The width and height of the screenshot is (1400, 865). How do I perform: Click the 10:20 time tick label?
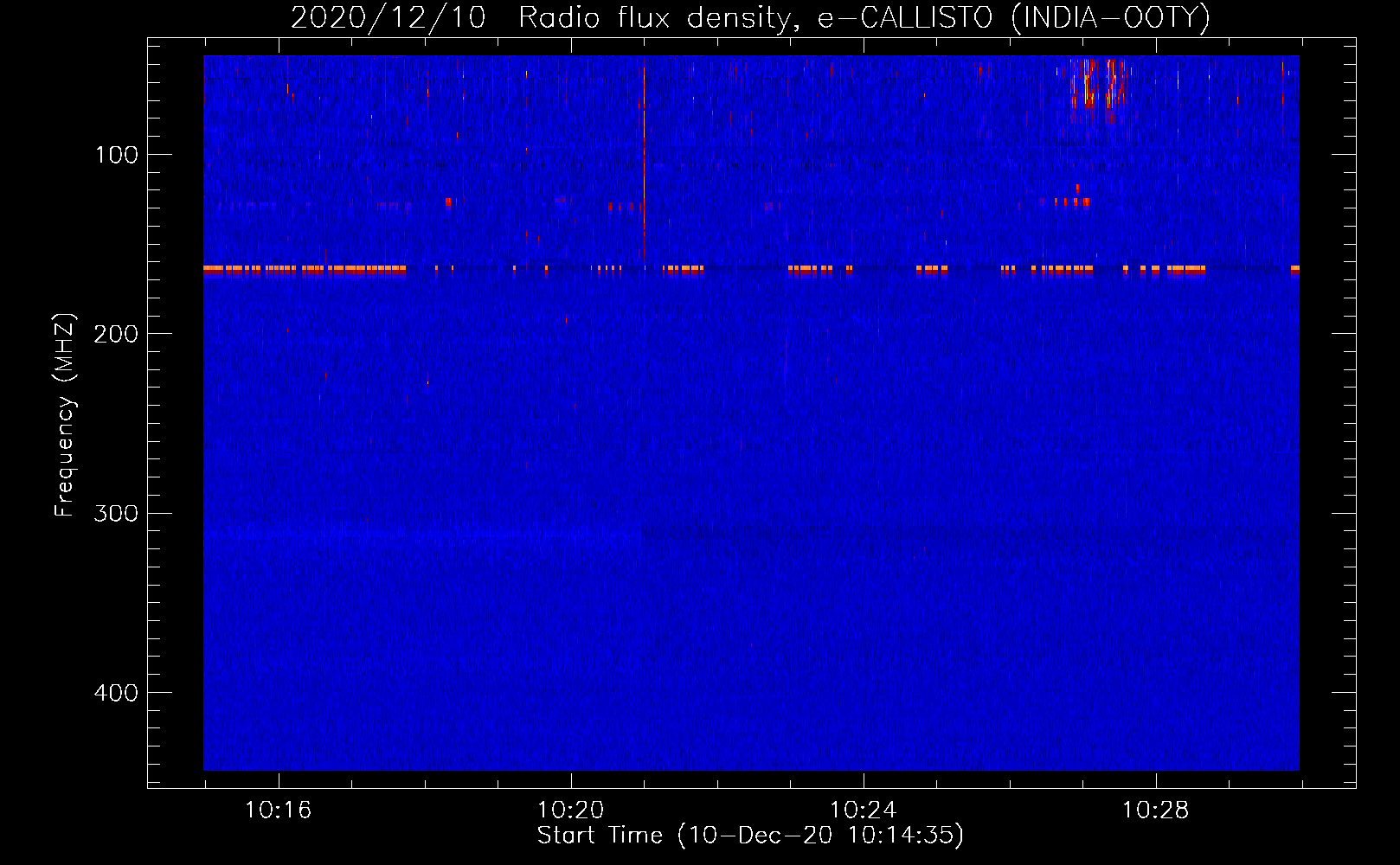[x=570, y=811]
